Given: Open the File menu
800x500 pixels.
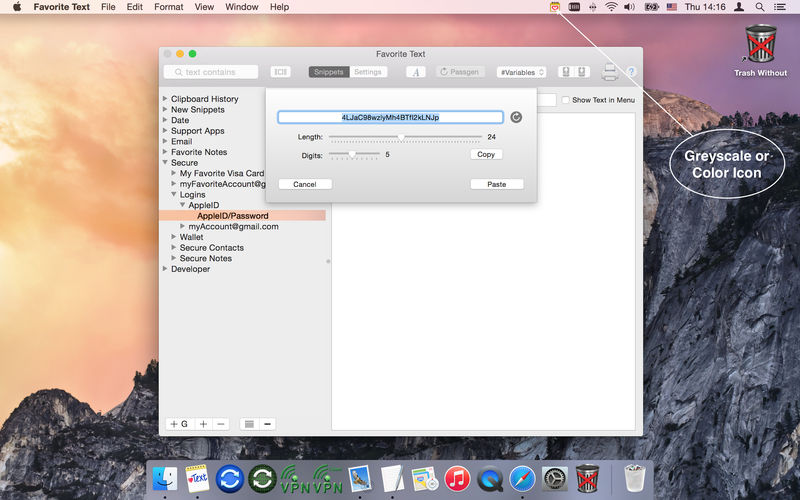Looking at the screenshot, I should tap(108, 7).
